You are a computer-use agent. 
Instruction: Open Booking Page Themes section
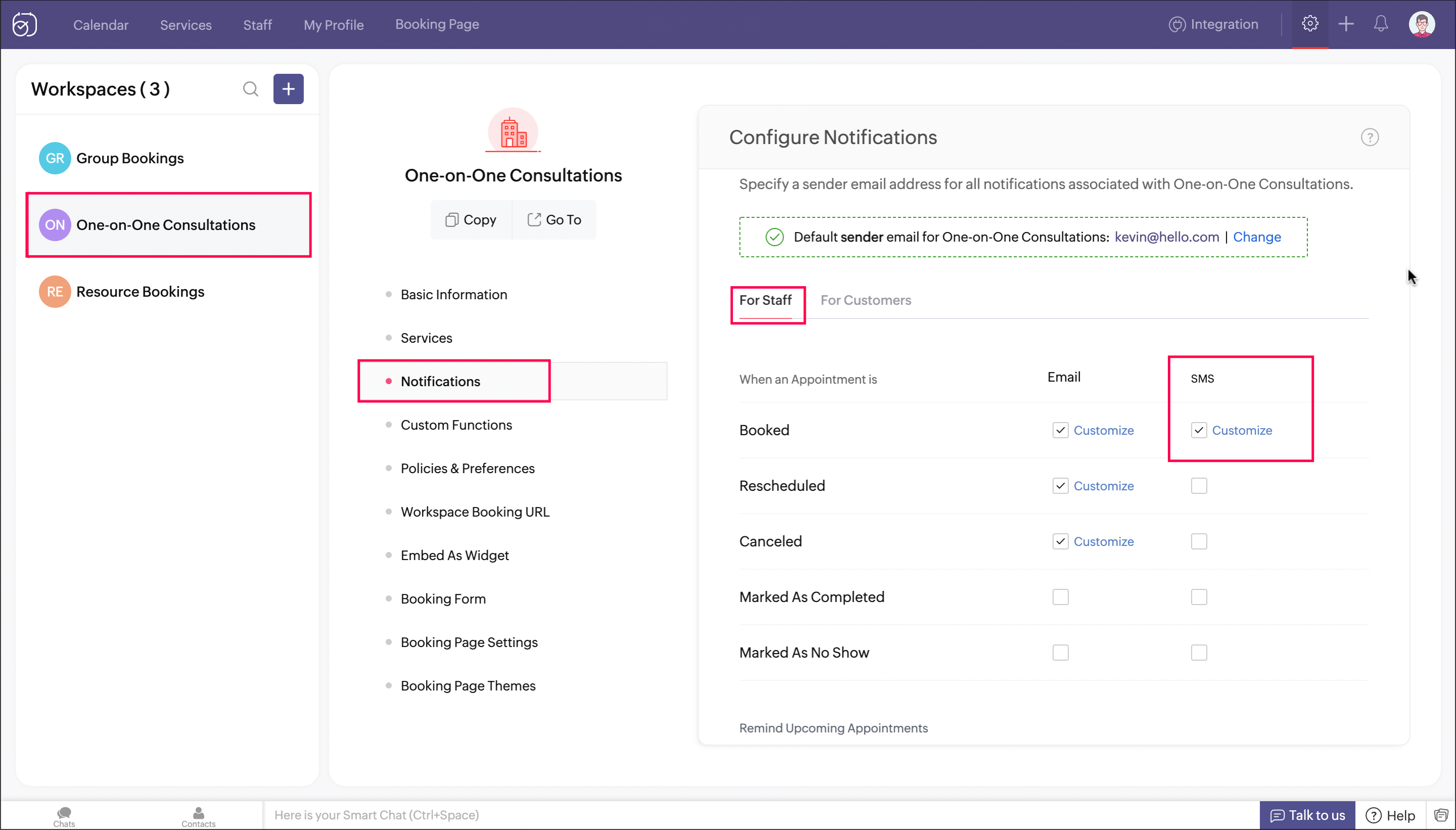(x=468, y=685)
